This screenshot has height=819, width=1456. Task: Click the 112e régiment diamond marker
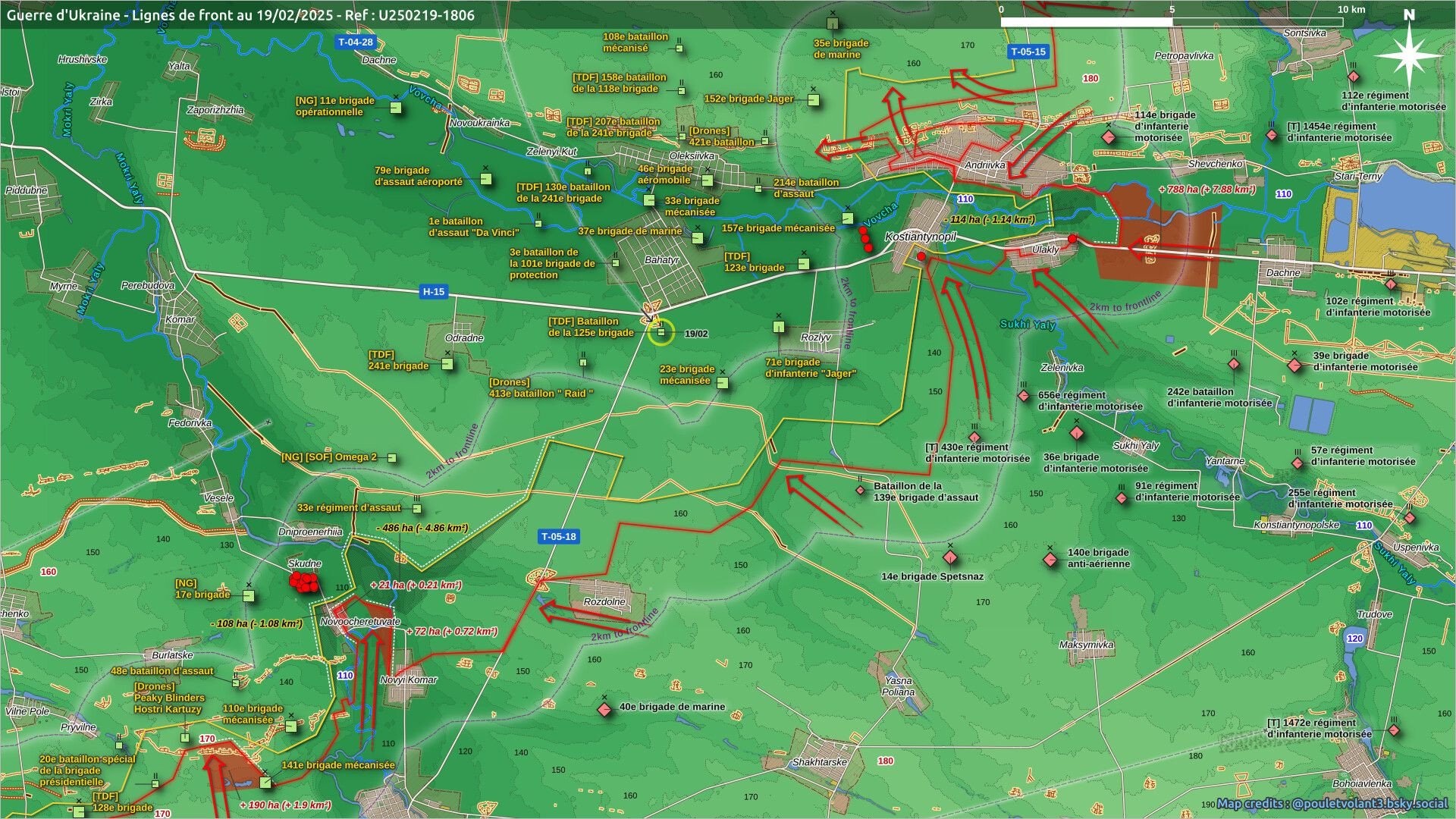click(x=1354, y=77)
